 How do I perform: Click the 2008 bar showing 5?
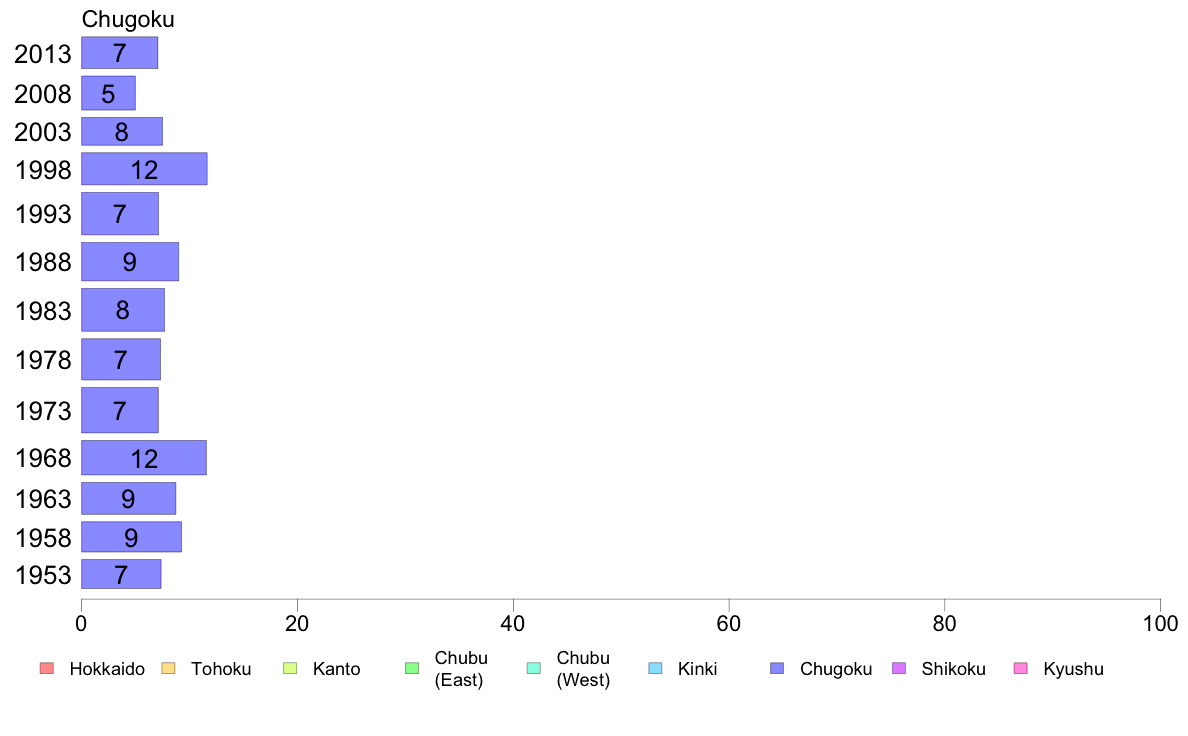pos(108,93)
